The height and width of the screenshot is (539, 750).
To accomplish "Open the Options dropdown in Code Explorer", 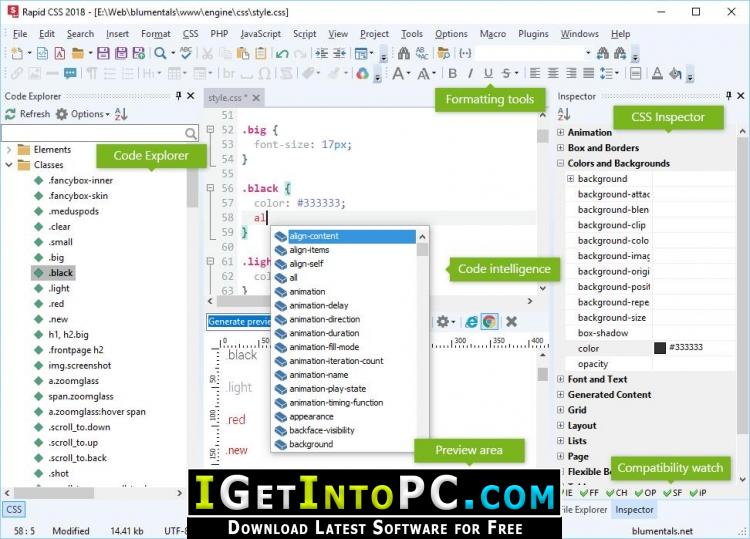I will [83, 114].
